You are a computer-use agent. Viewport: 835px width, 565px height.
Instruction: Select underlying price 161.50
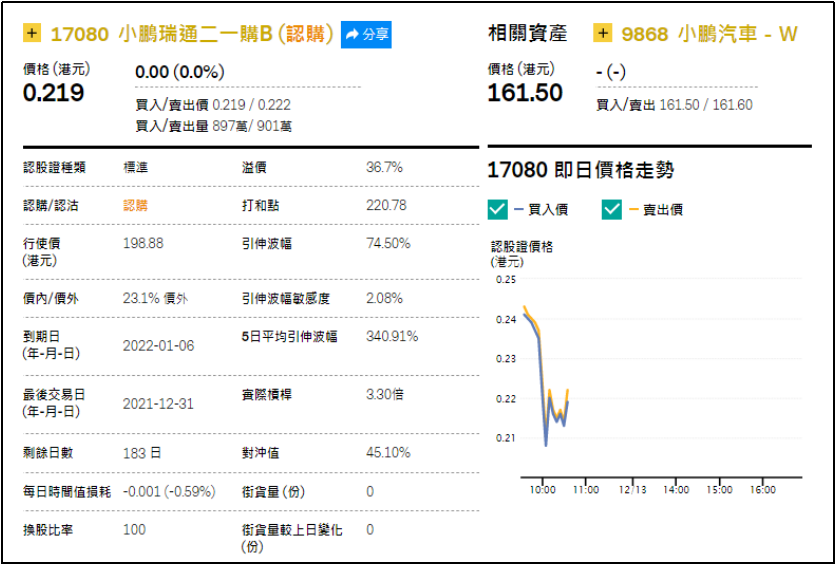(x=525, y=93)
